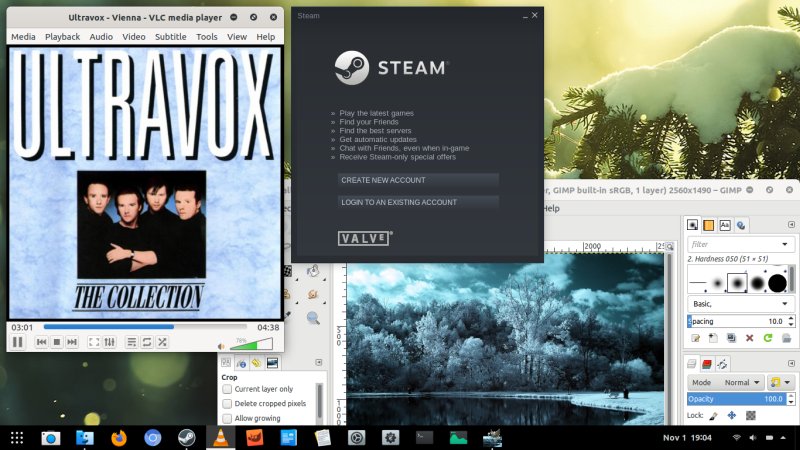Screen dimensions: 800x450
Task: Toggle VLC fullscreen mode
Action: click(94, 342)
